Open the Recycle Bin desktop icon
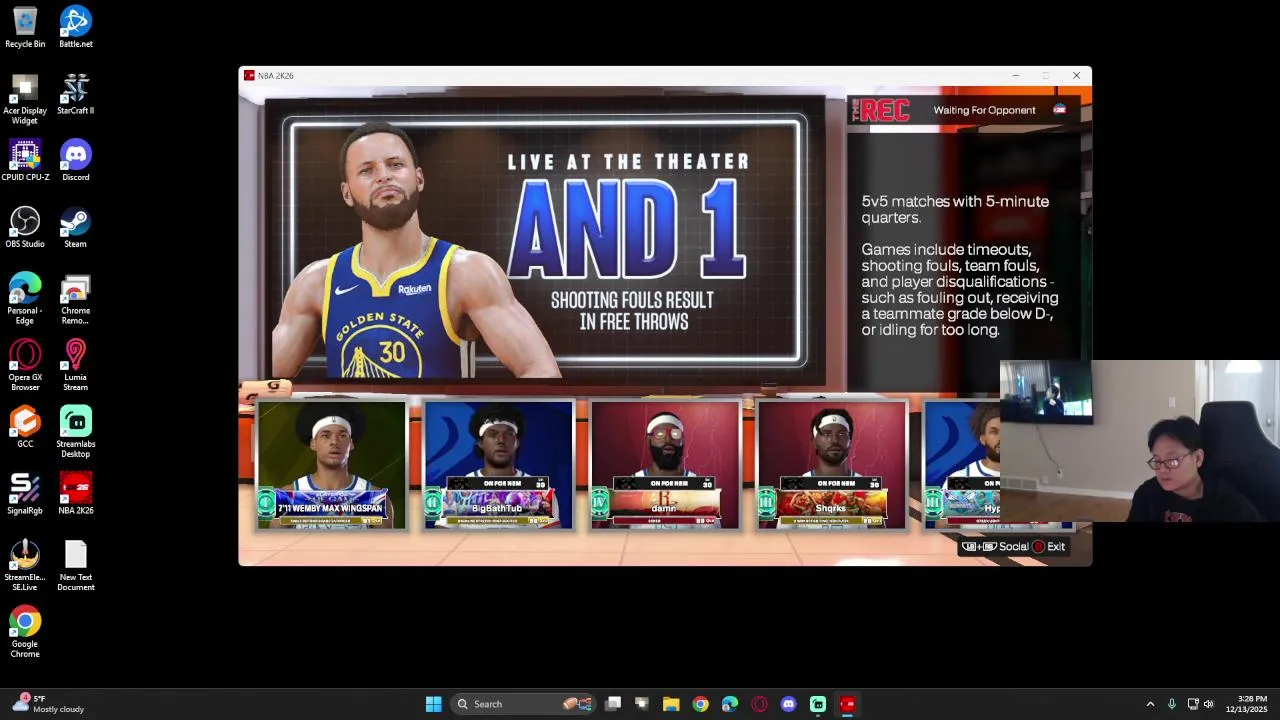 pyautogui.click(x=25, y=28)
